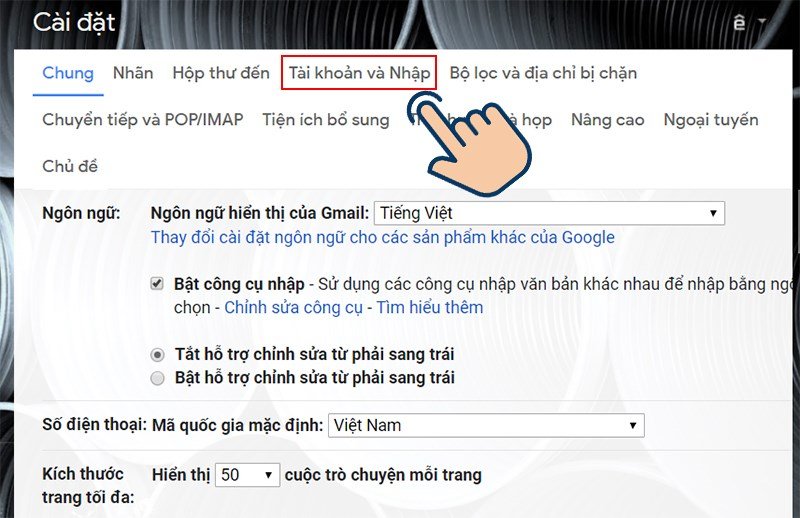The image size is (800, 518).
Task: Open Bộ lọc và địa chỉ bị chặn tab
Action: point(543,73)
